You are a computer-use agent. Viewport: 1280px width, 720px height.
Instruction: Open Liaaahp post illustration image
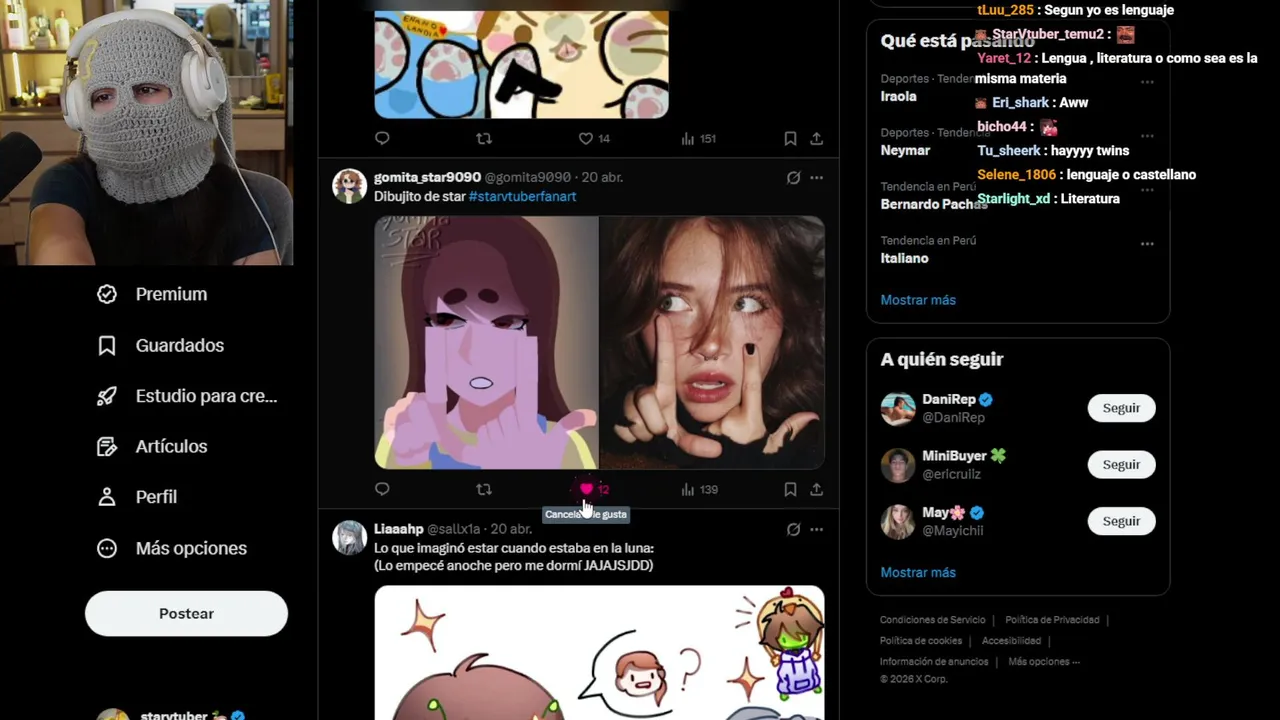[599, 653]
